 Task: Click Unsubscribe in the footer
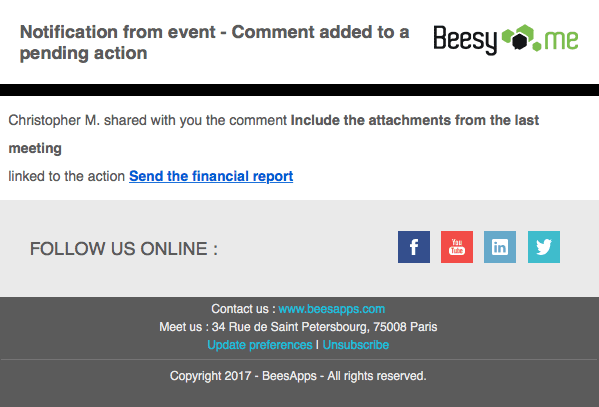point(356,345)
